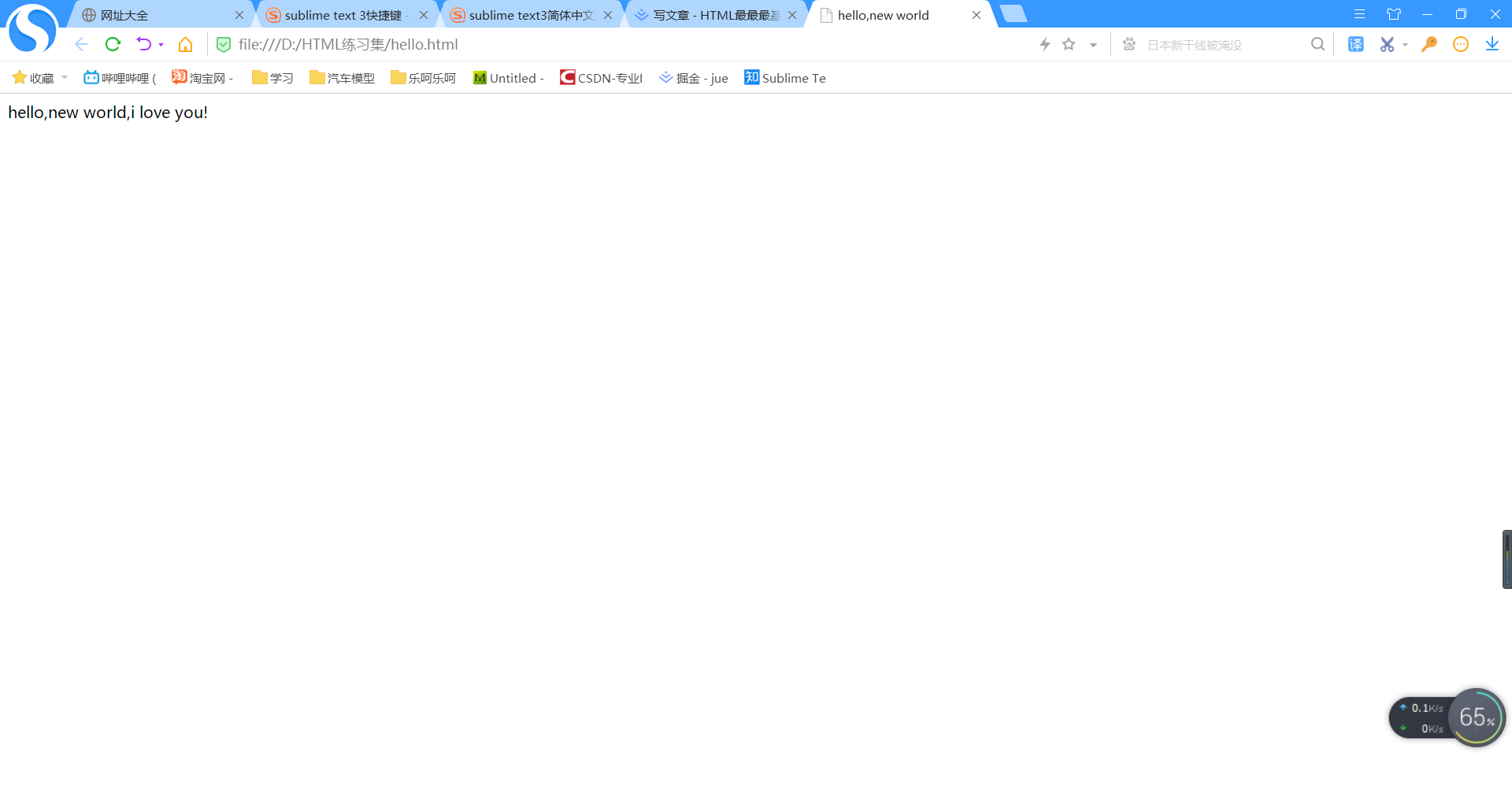Image resolution: width=1512 pixels, height=811 pixels.
Task: Click the magnifier search icon
Action: pyautogui.click(x=1317, y=44)
